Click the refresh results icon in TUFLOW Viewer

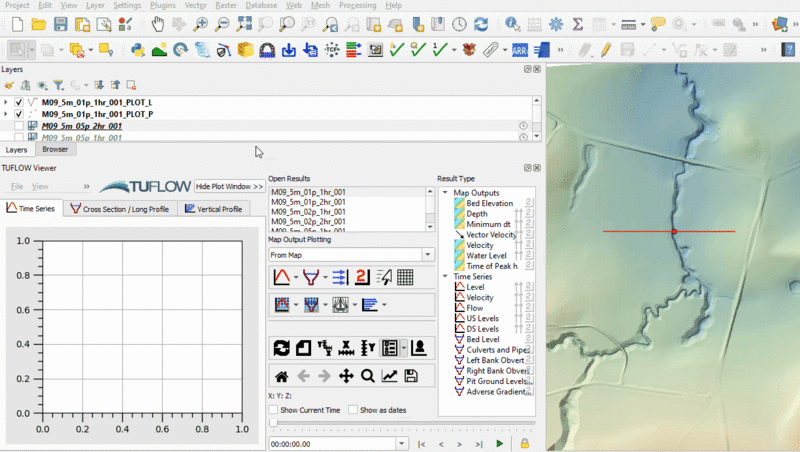click(x=282, y=347)
